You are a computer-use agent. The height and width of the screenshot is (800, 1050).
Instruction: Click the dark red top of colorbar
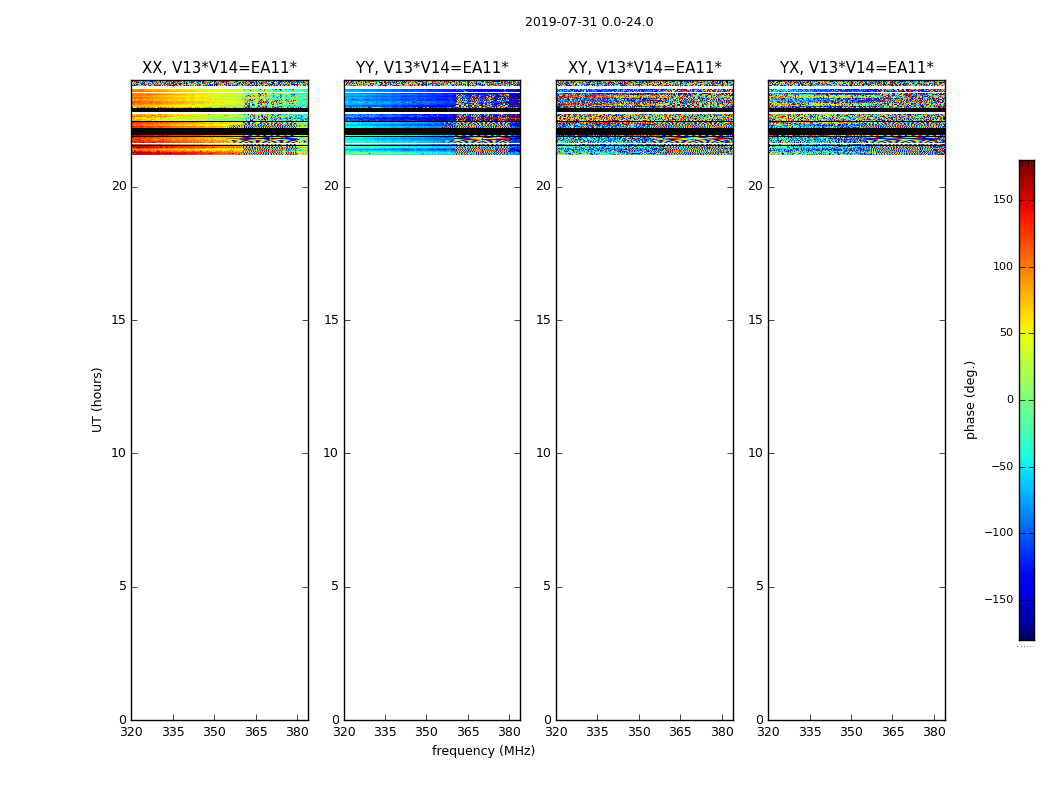click(x=1026, y=166)
